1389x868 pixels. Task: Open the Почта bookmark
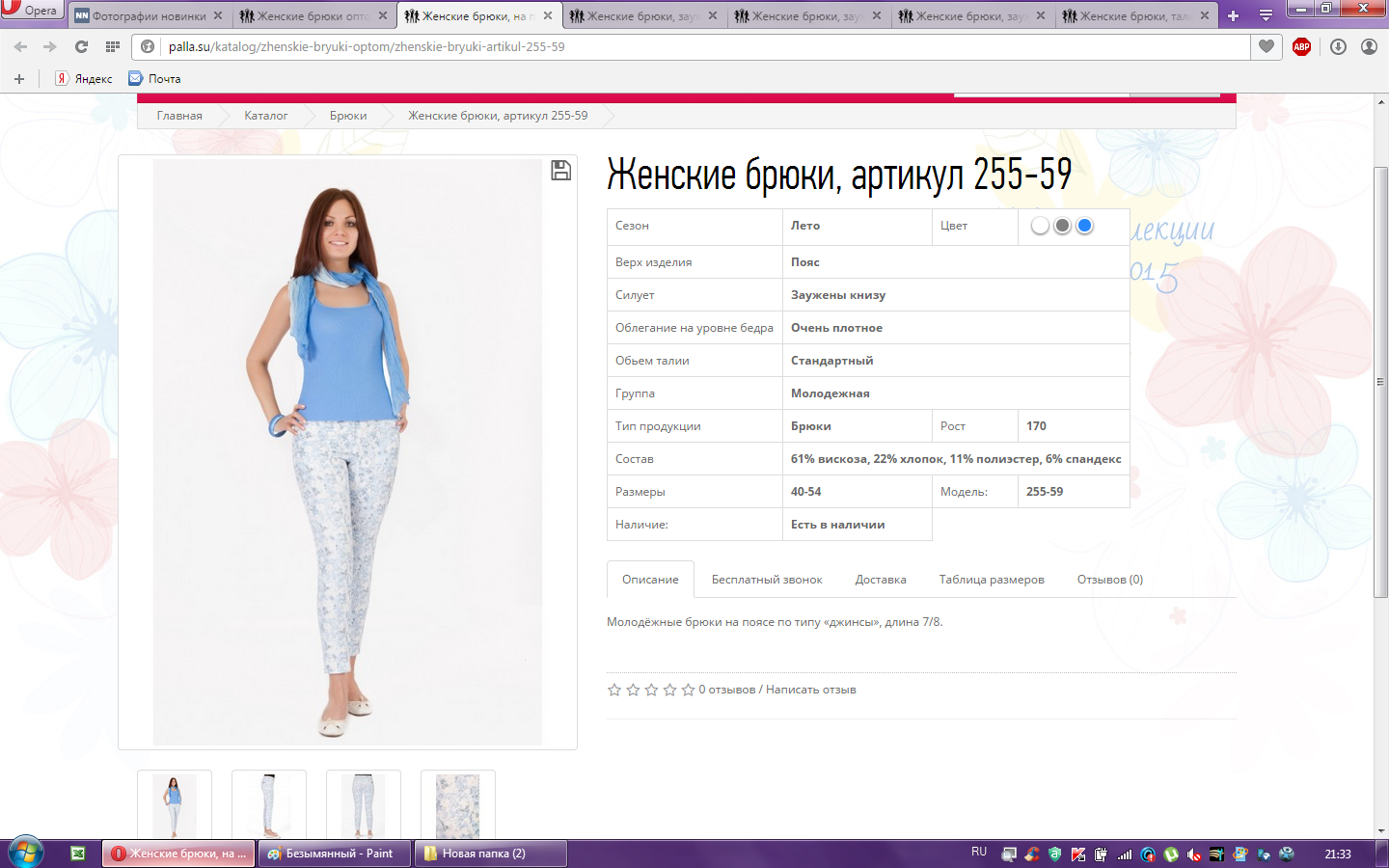[x=154, y=79]
